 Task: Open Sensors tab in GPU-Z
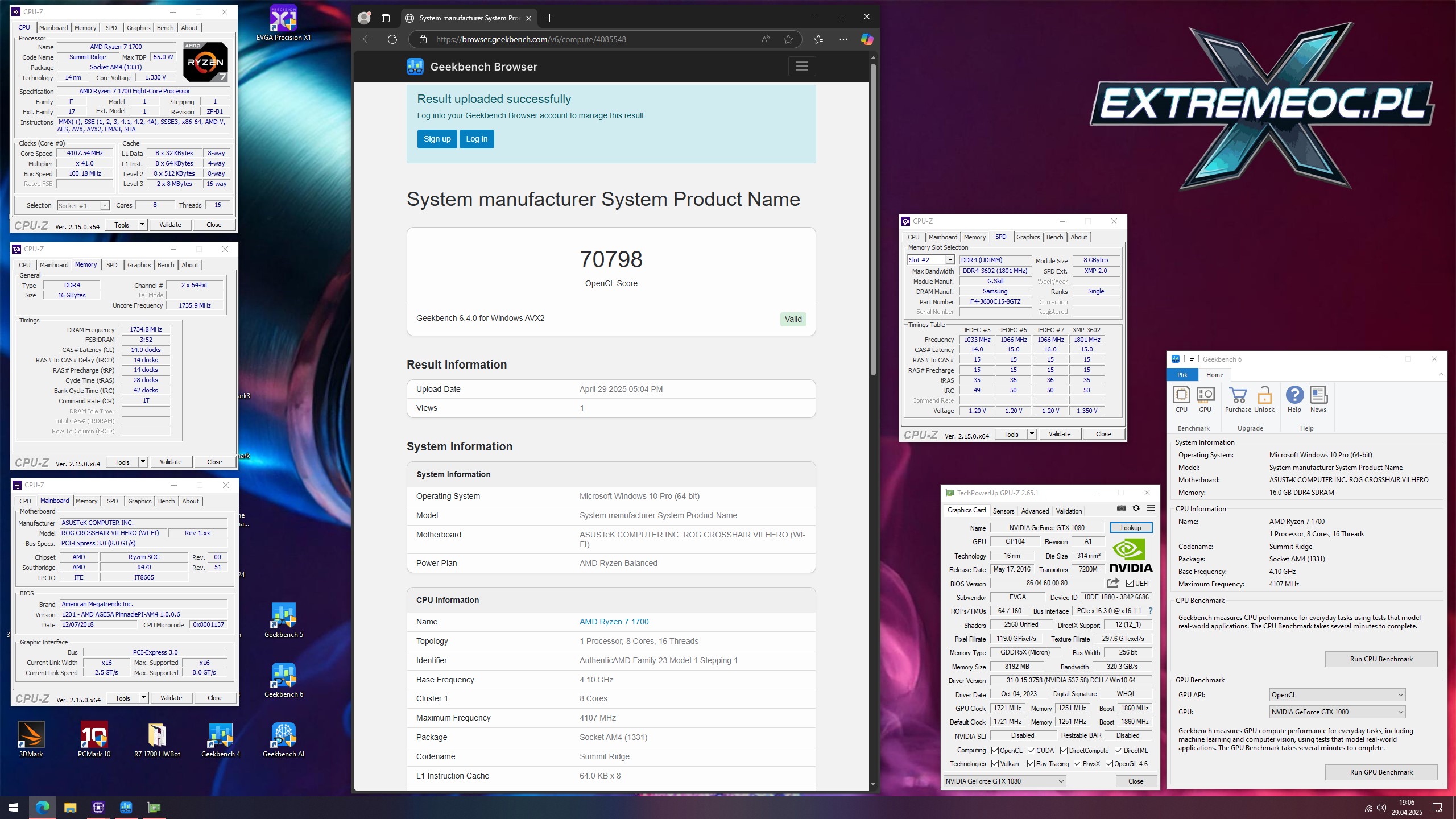coord(1003,511)
